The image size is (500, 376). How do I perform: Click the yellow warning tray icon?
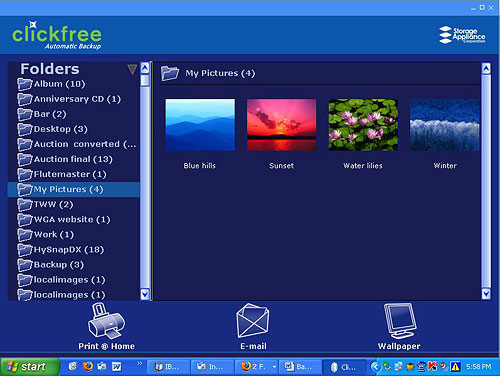pyautogui.click(x=455, y=367)
